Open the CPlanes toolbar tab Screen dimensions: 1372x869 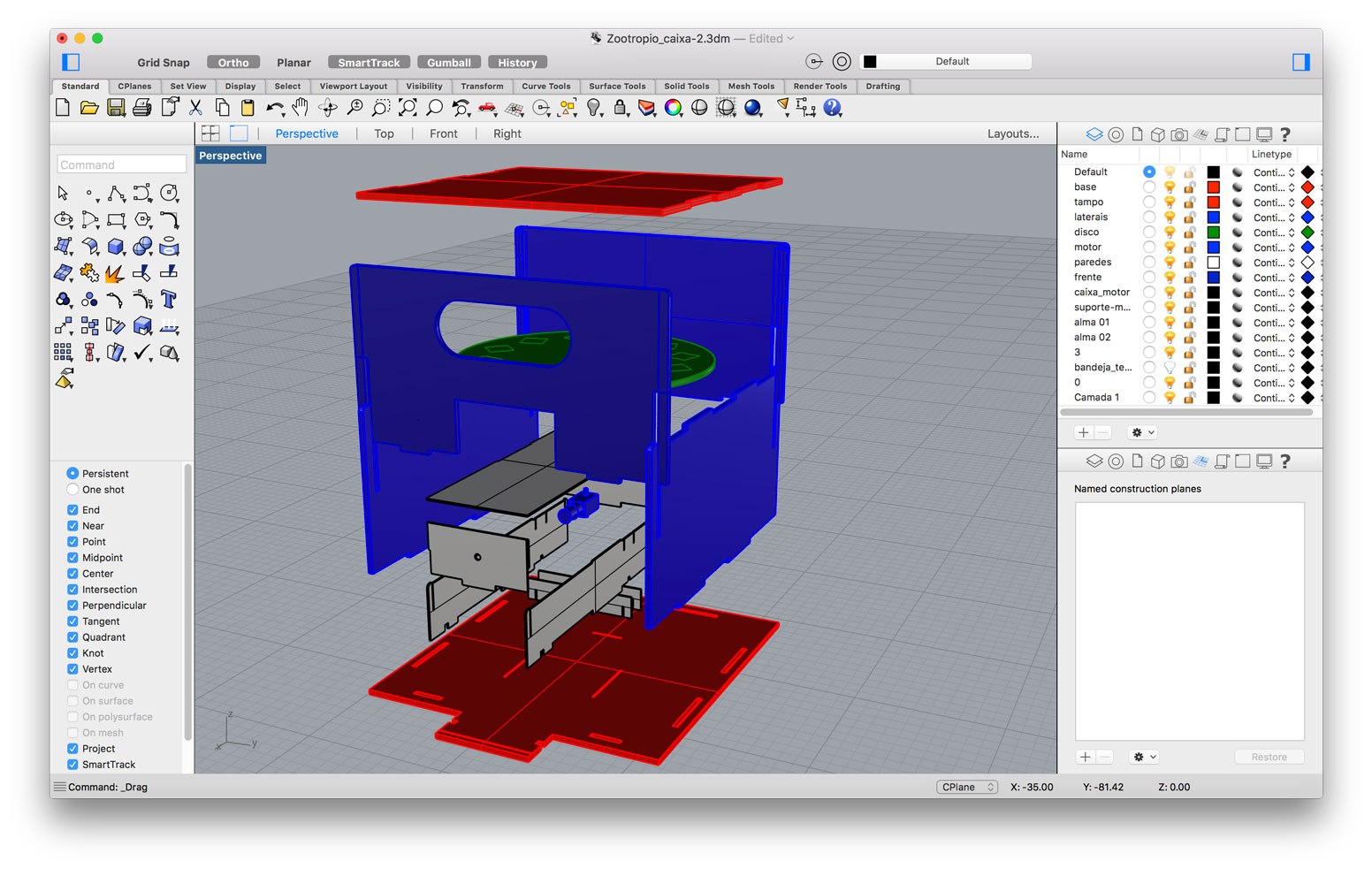[134, 87]
